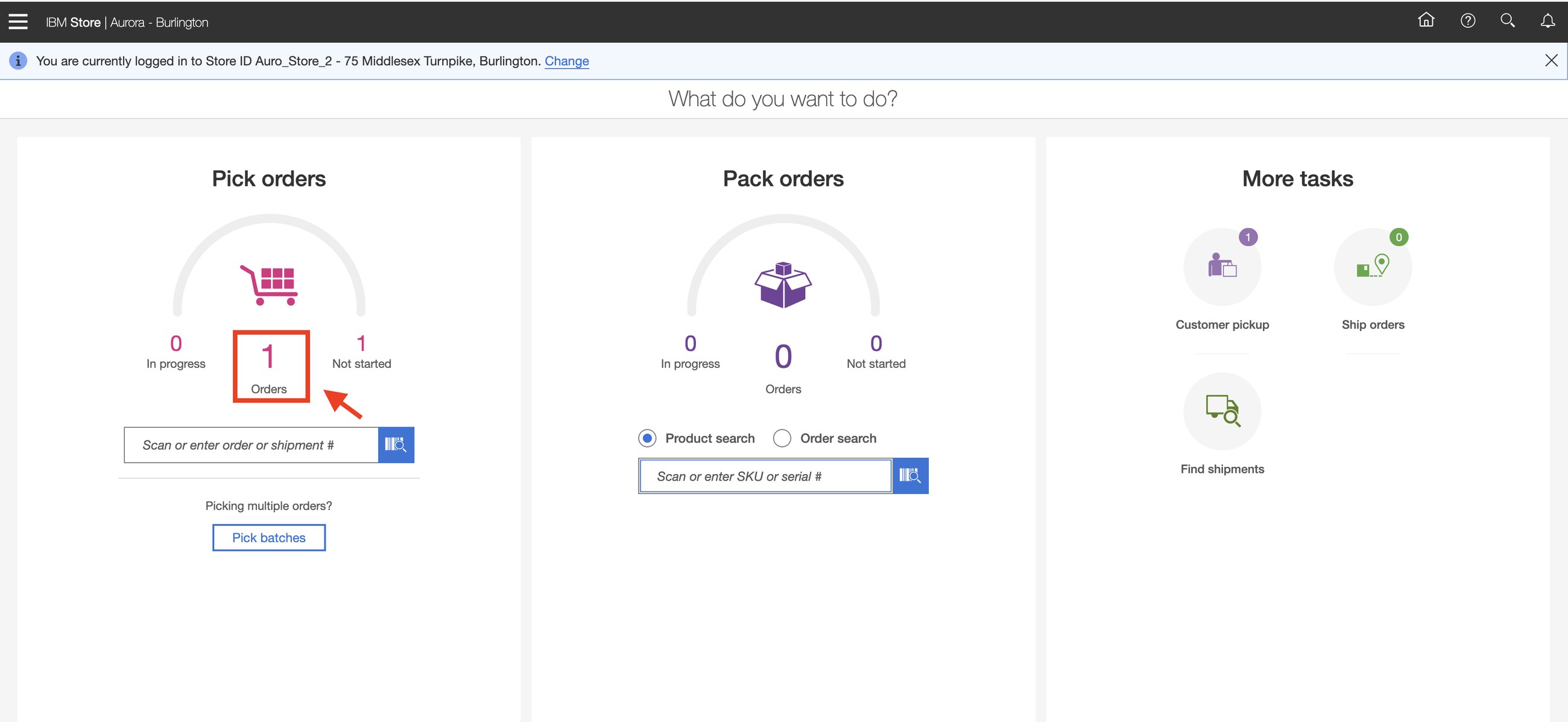Click the More tasks heading
Image resolution: width=1568 pixels, height=722 pixels.
pos(1297,179)
